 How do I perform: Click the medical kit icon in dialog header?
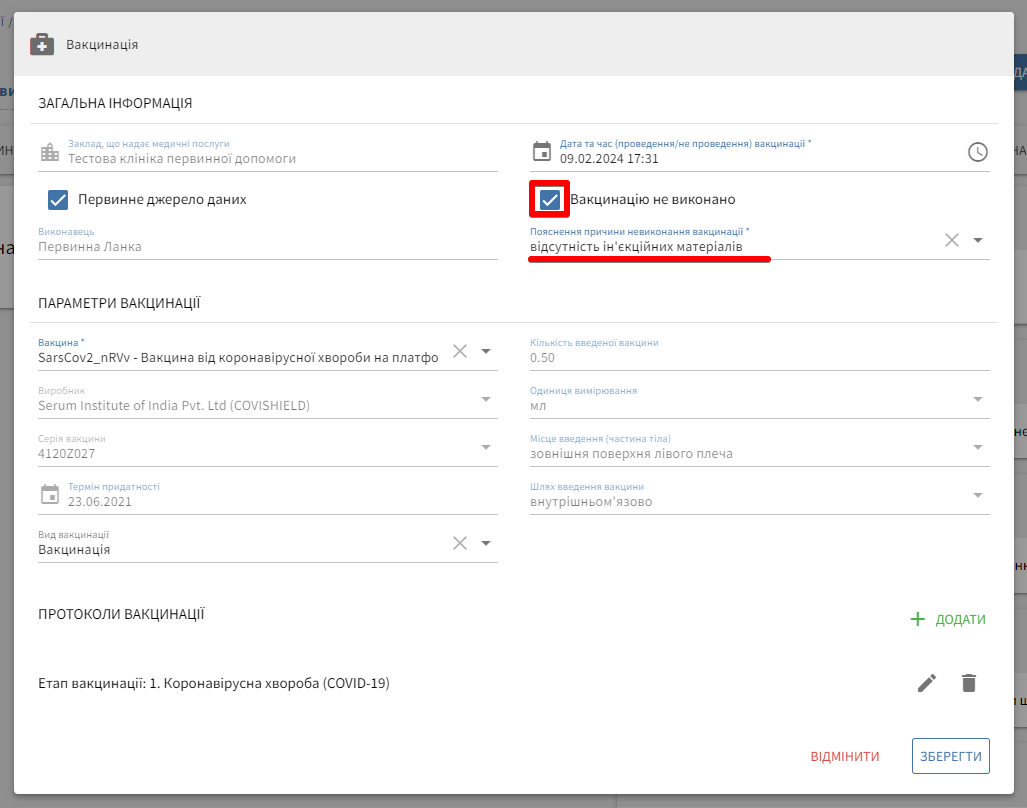point(42,44)
